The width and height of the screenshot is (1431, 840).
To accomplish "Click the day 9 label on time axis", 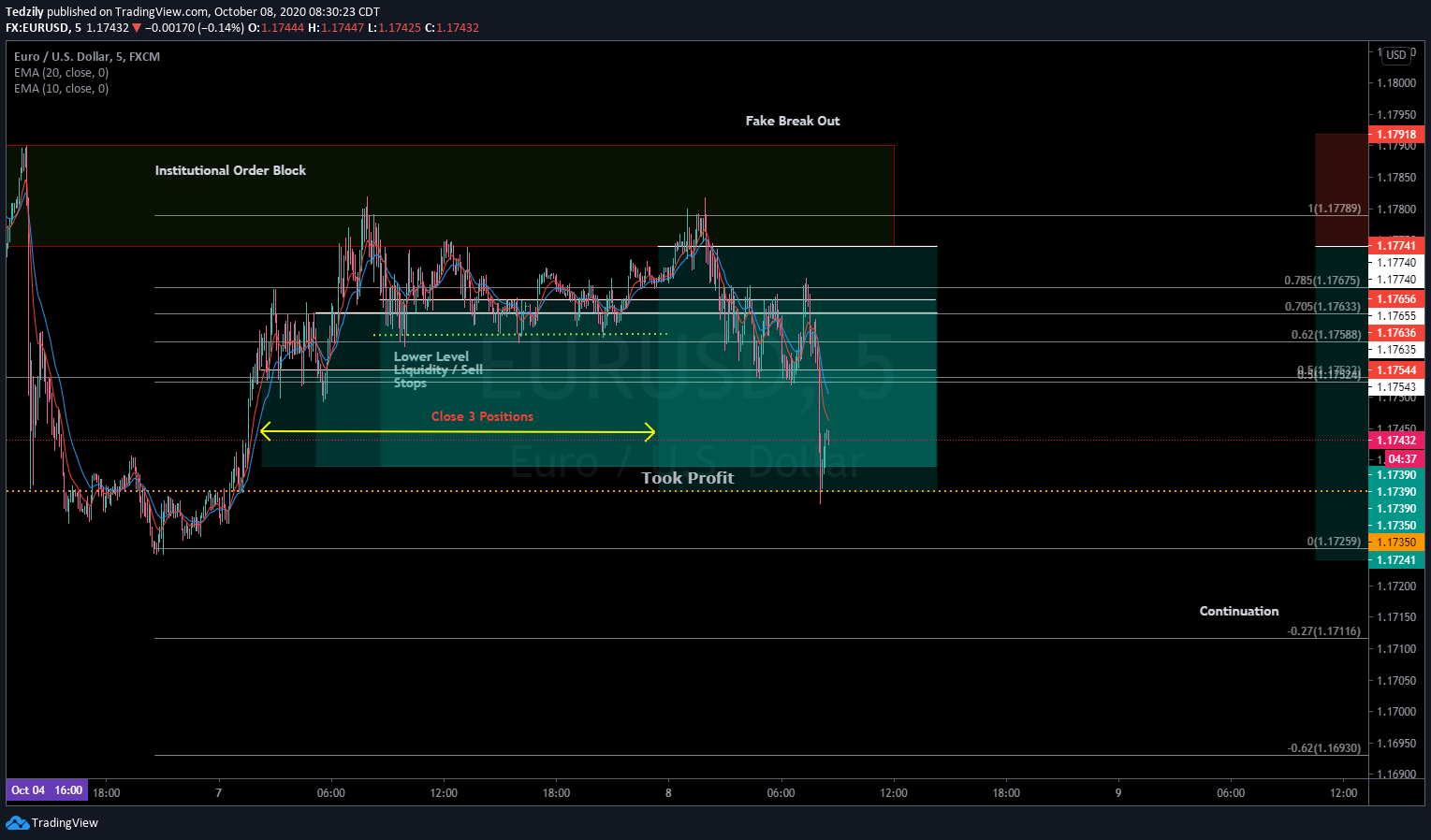I will pyautogui.click(x=1118, y=793).
